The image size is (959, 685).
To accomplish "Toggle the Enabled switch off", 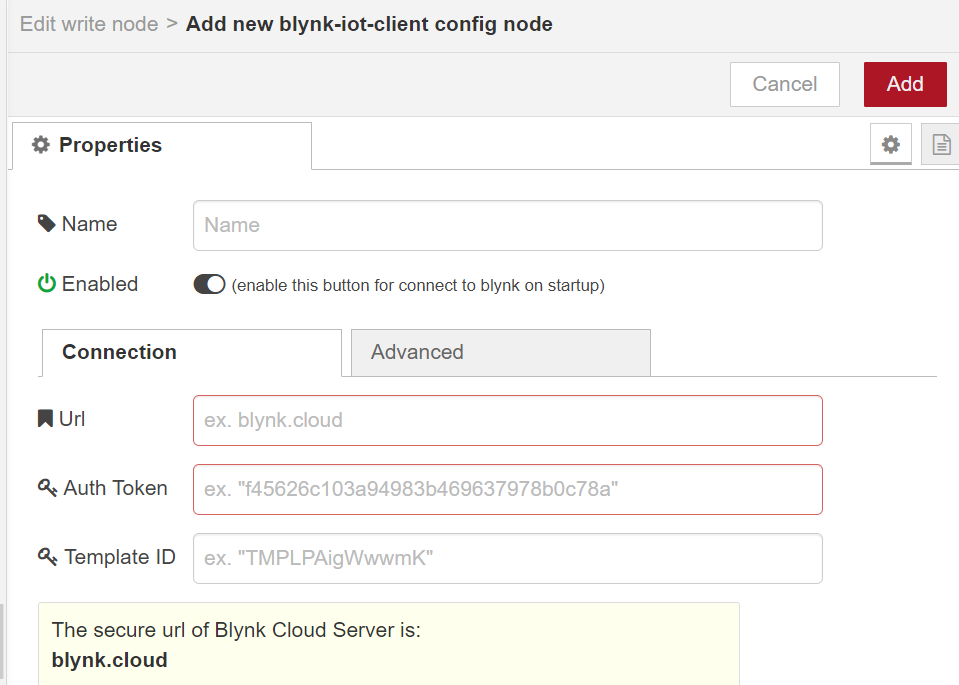I will [x=209, y=284].
